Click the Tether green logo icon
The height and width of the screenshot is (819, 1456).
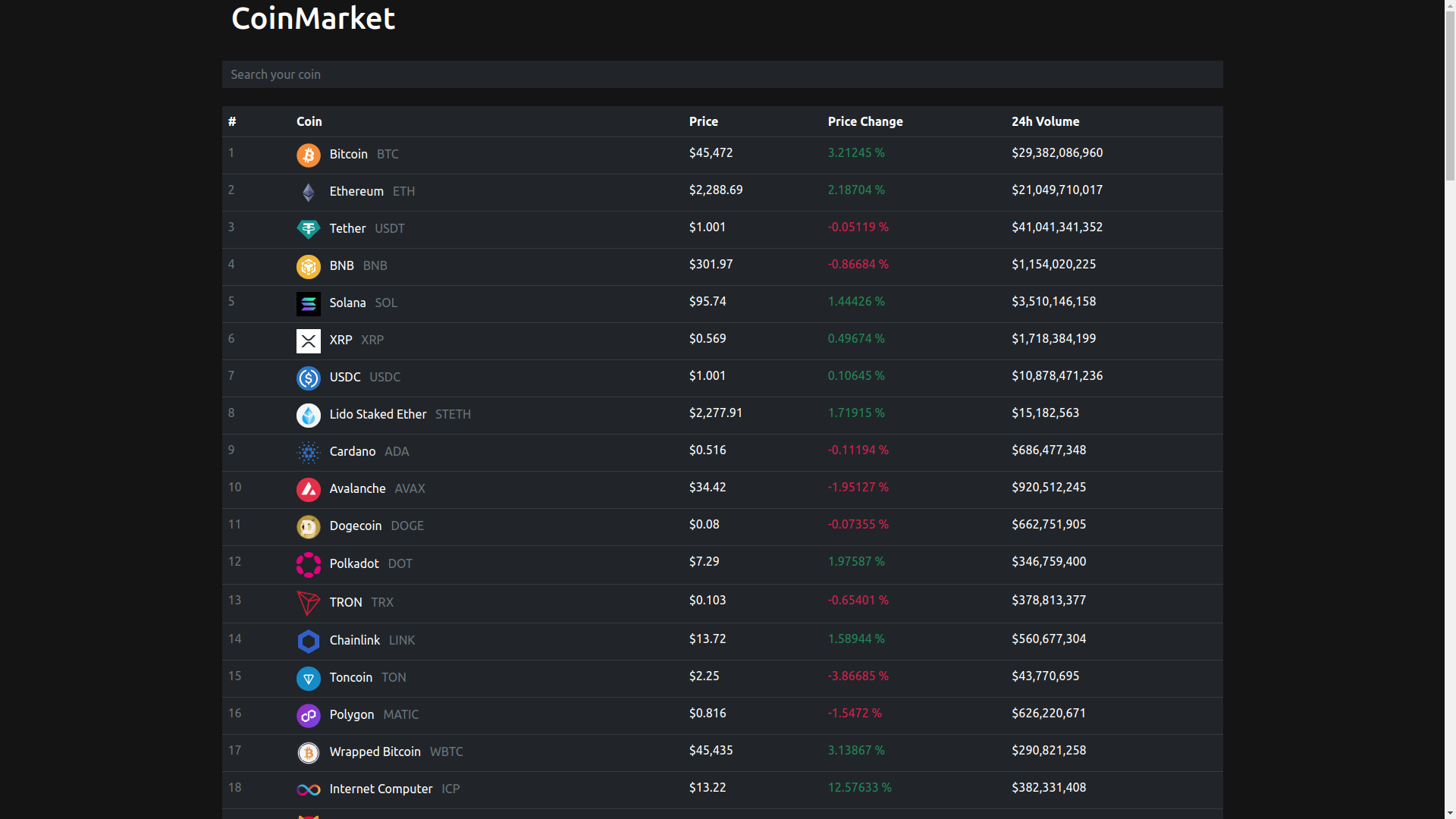[308, 230]
